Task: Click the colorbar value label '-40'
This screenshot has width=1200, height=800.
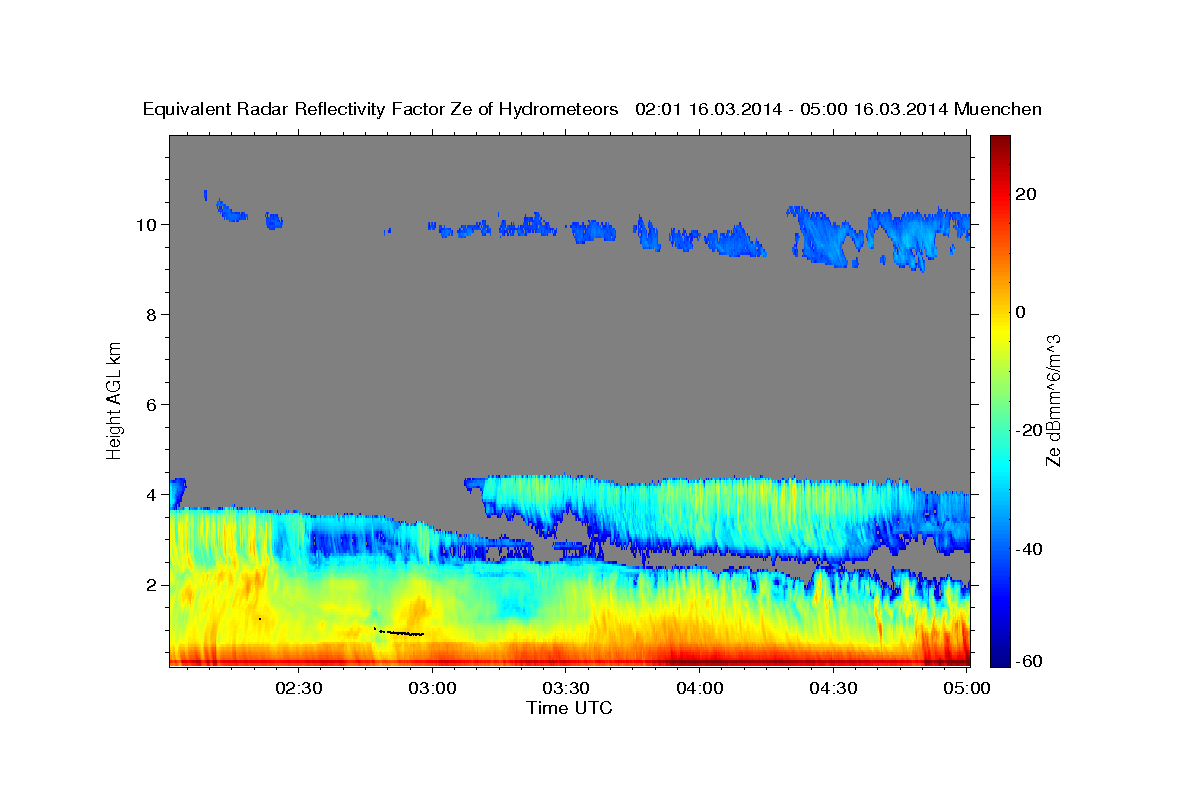Action: click(x=1027, y=548)
